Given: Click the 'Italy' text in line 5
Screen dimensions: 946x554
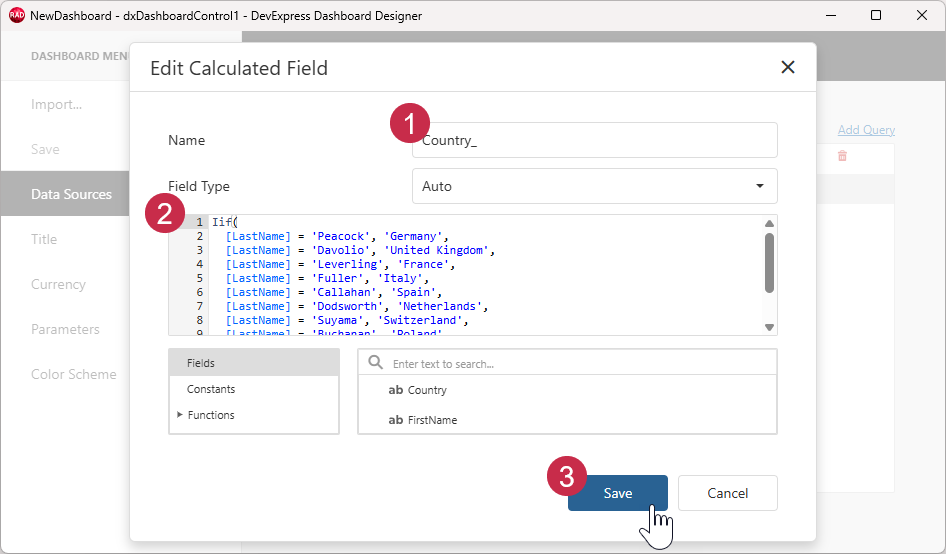Looking at the screenshot, I should coord(400,278).
